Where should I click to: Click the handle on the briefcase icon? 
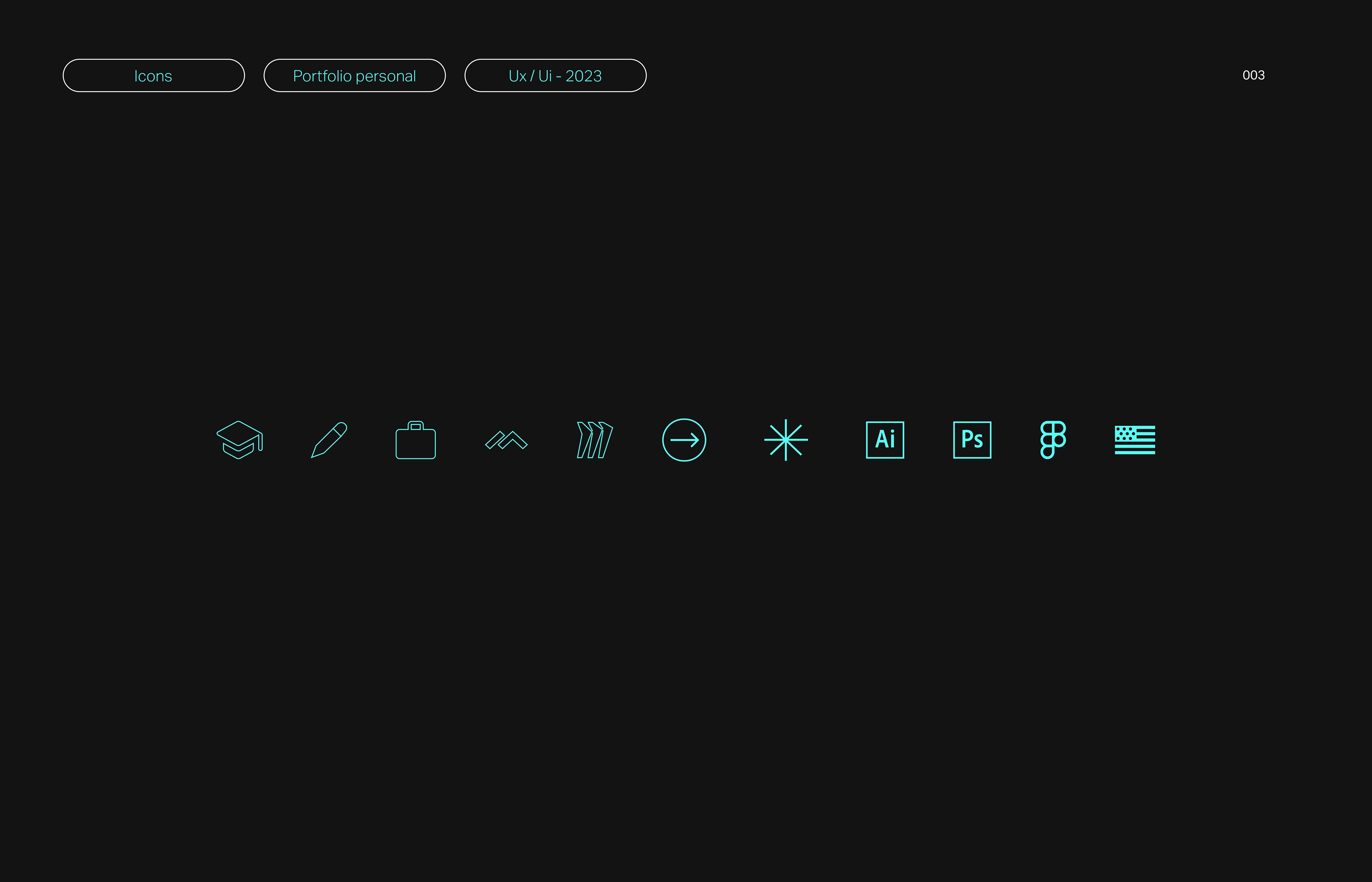pyautogui.click(x=415, y=425)
